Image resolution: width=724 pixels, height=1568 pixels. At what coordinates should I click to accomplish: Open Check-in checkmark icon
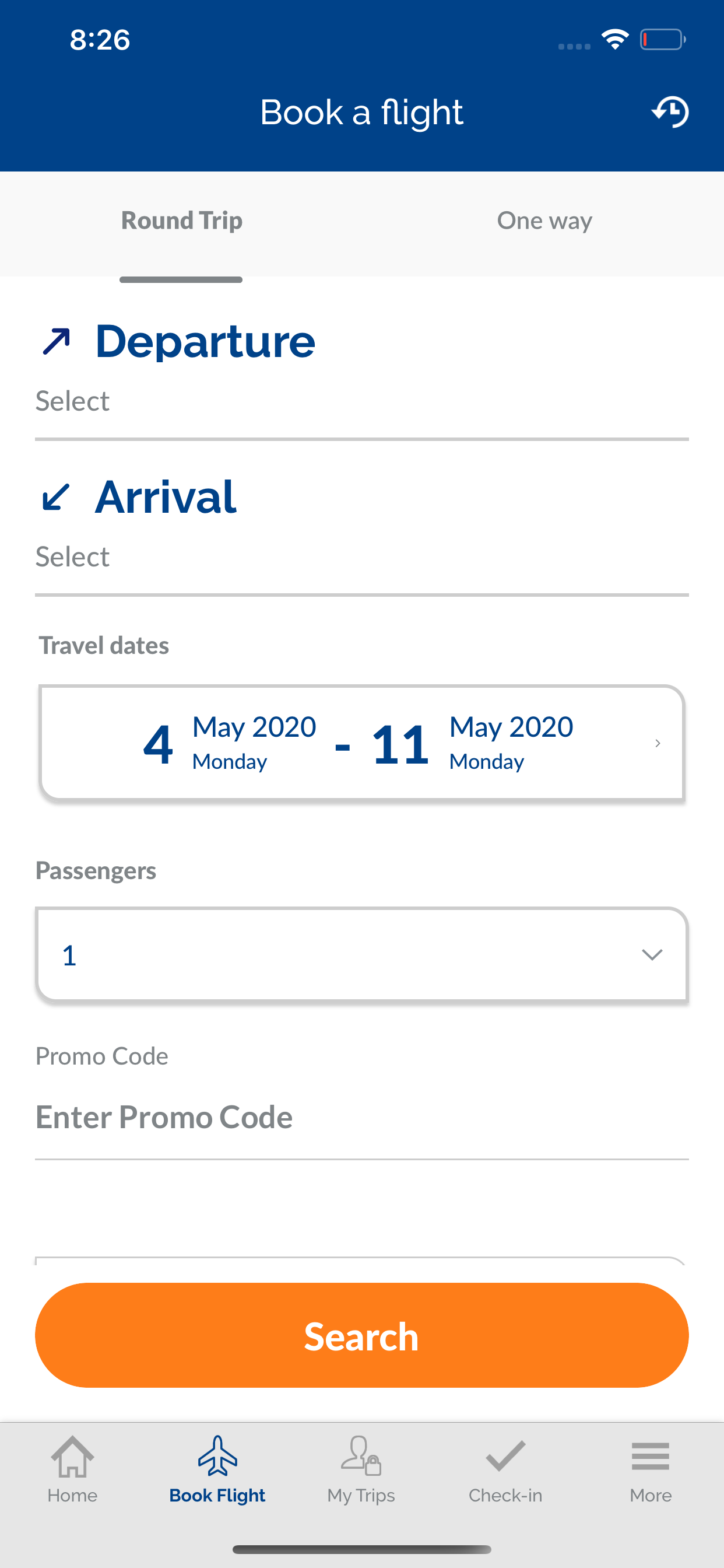point(505,1456)
